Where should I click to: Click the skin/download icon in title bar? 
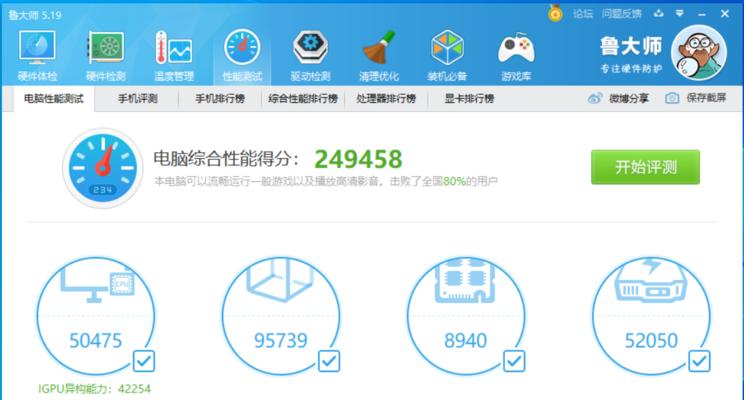point(658,13)
